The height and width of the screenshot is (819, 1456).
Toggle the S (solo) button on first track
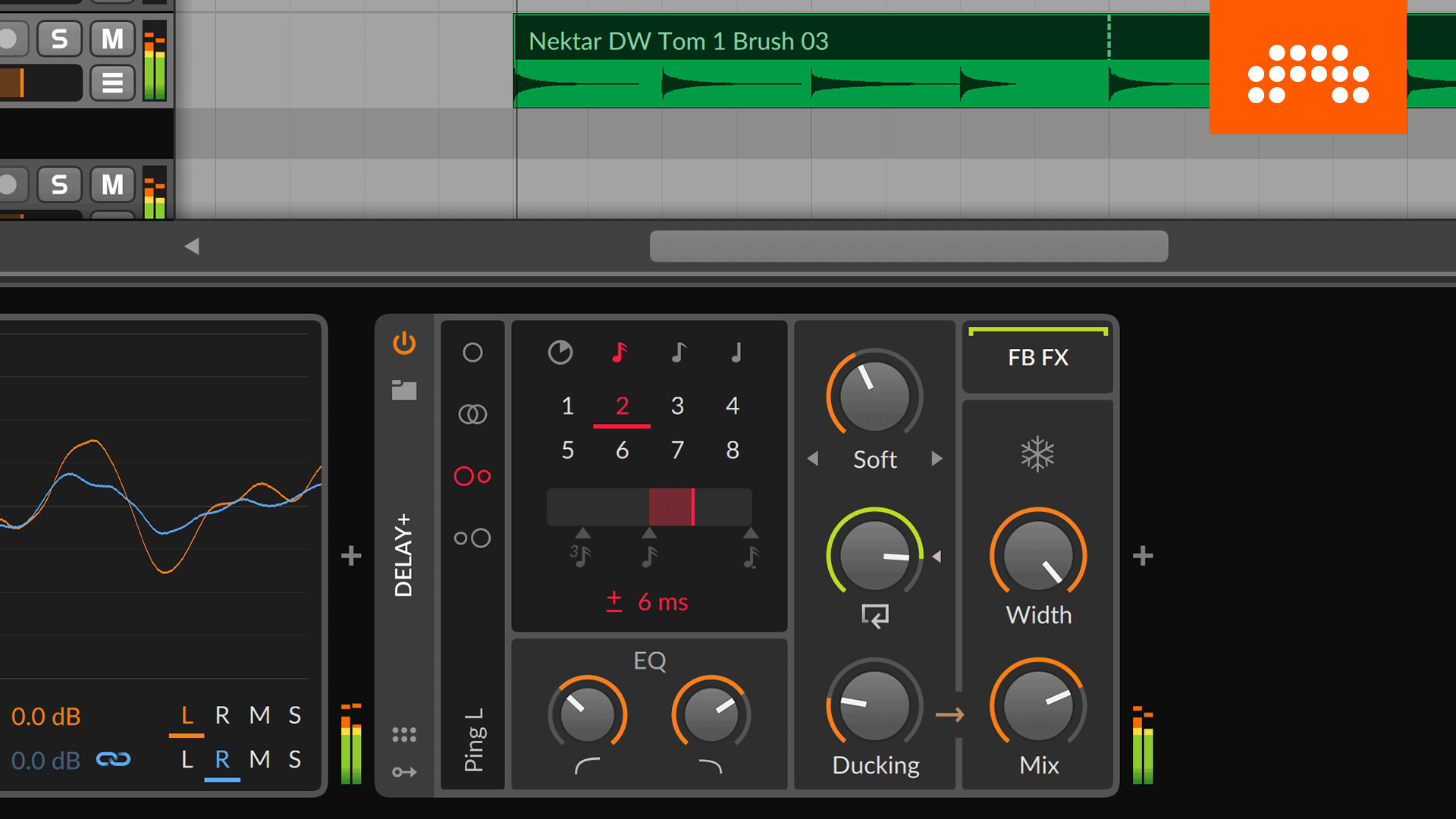tap(57, 39)
